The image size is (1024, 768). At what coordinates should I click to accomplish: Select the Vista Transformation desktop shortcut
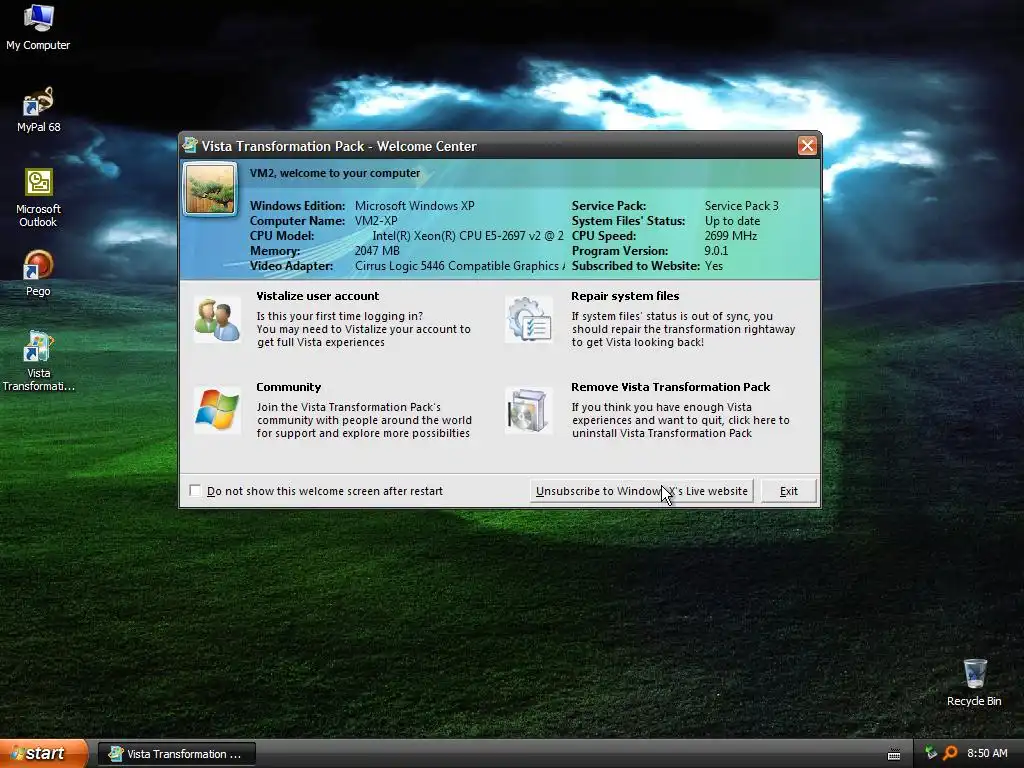(x=38, y=361)
